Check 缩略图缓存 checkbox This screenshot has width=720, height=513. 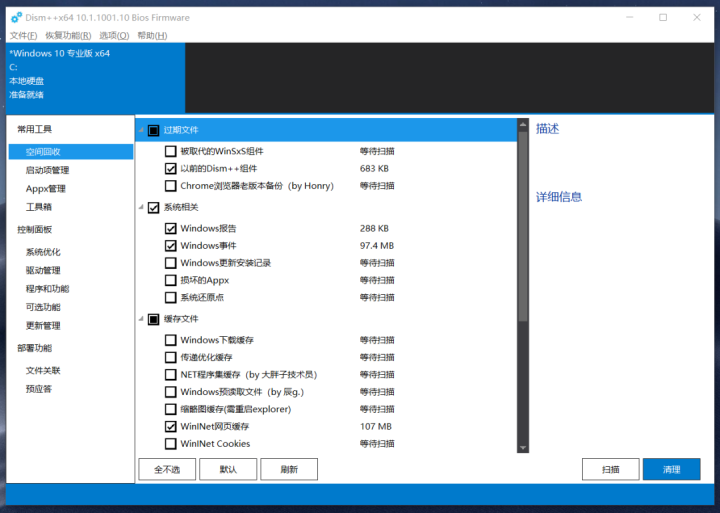click(170, 409)
